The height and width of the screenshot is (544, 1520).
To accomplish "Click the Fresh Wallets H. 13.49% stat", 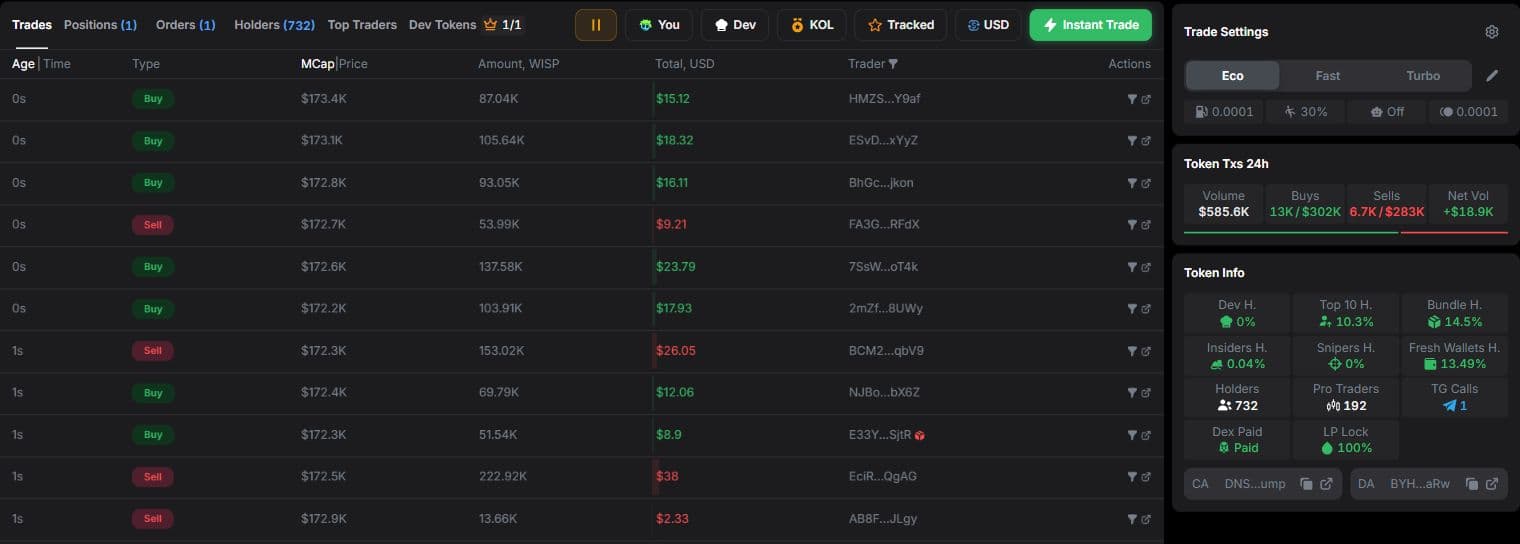I will click(x=1455, y=355).
